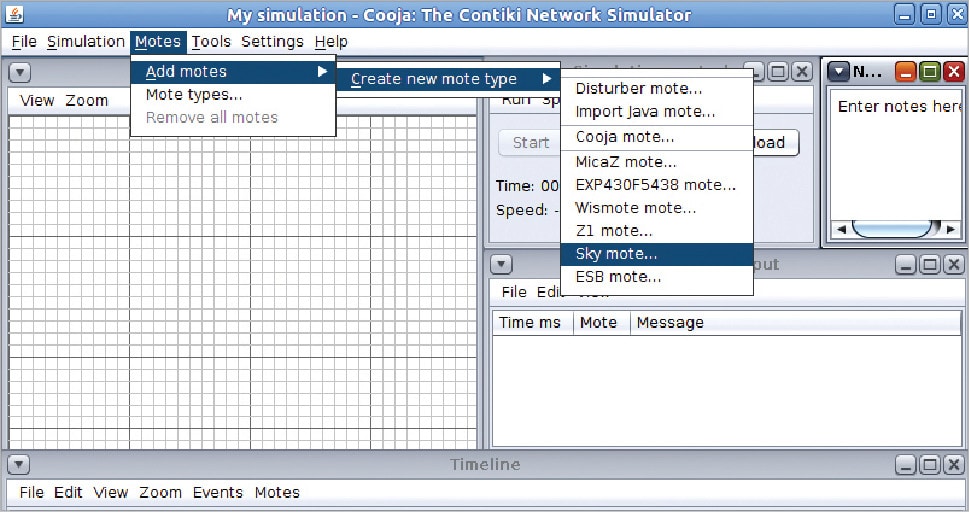This screenshot has height=512, width=969.
Task: Select Sky mote... option
Action: [x=657, y=254]
